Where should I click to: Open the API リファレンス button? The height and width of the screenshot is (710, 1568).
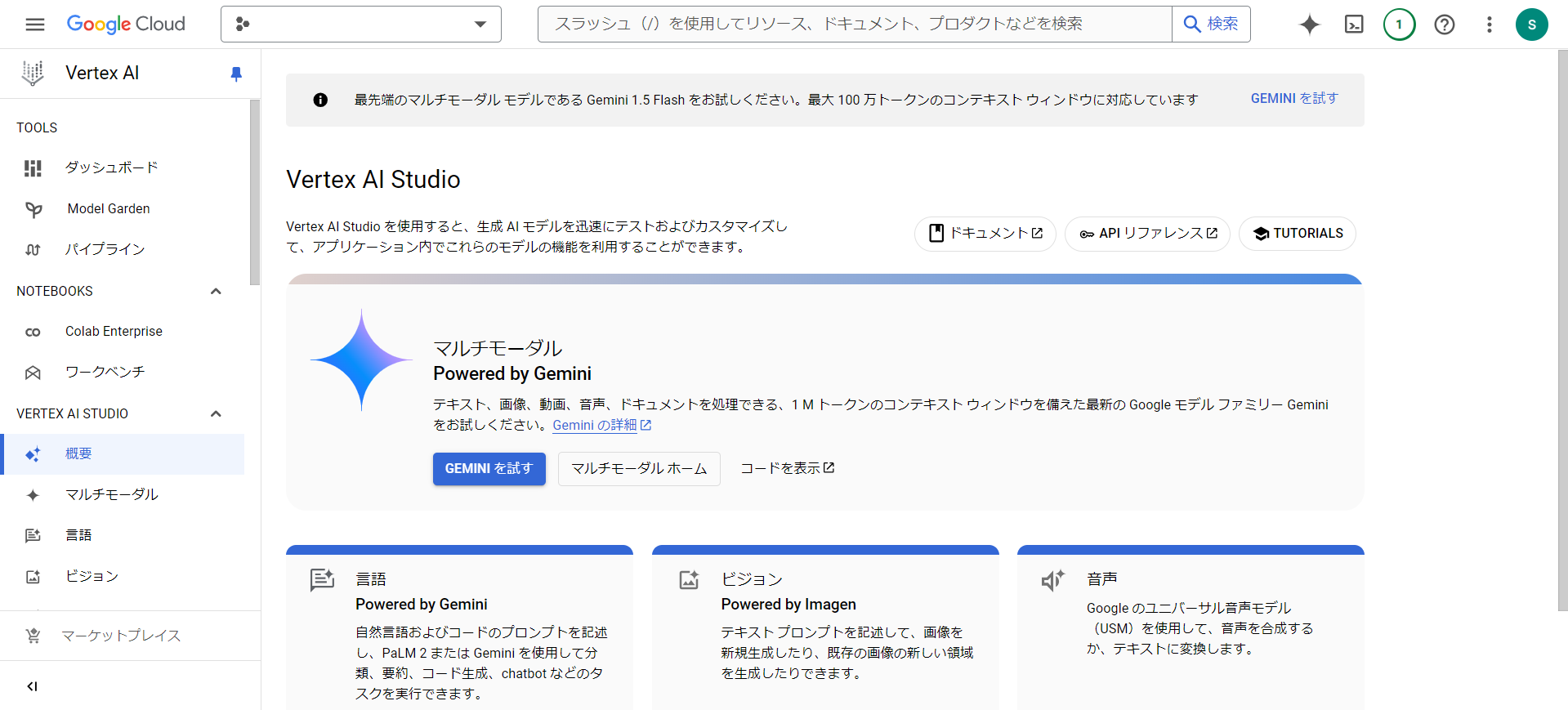[x=1148, y=234]
